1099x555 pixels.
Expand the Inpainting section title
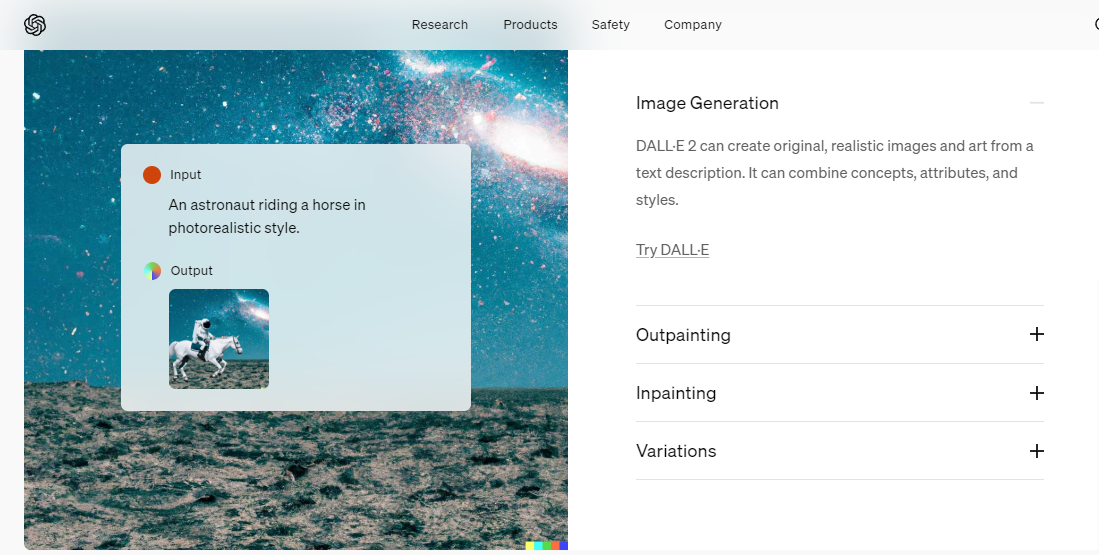676,393
